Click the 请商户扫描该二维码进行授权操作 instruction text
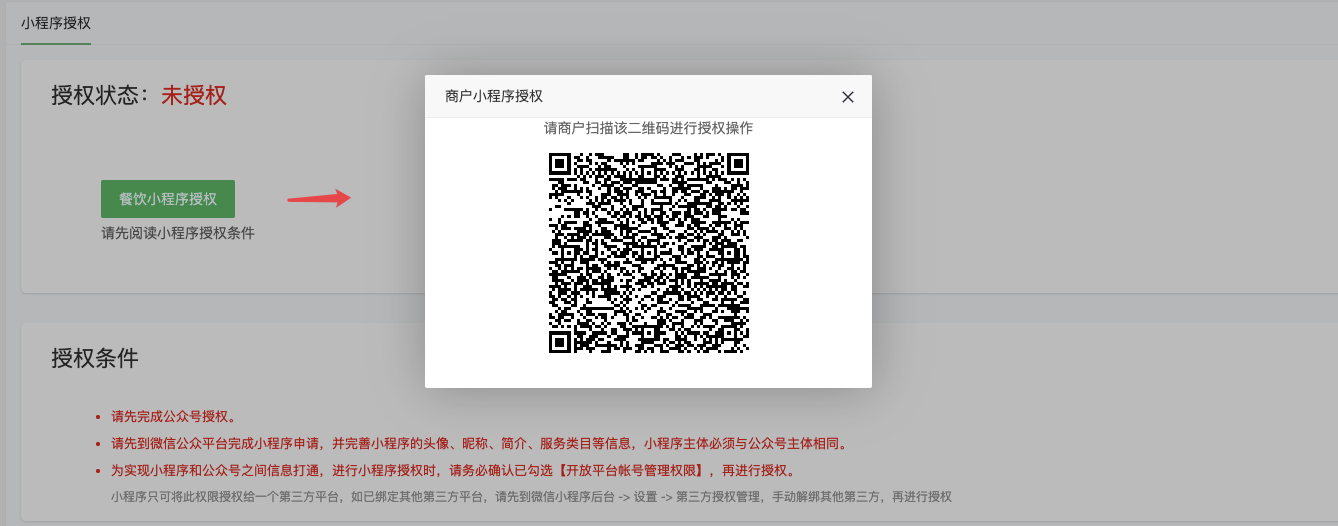This screenshot has width=1338, height=526. pos(648,128)
